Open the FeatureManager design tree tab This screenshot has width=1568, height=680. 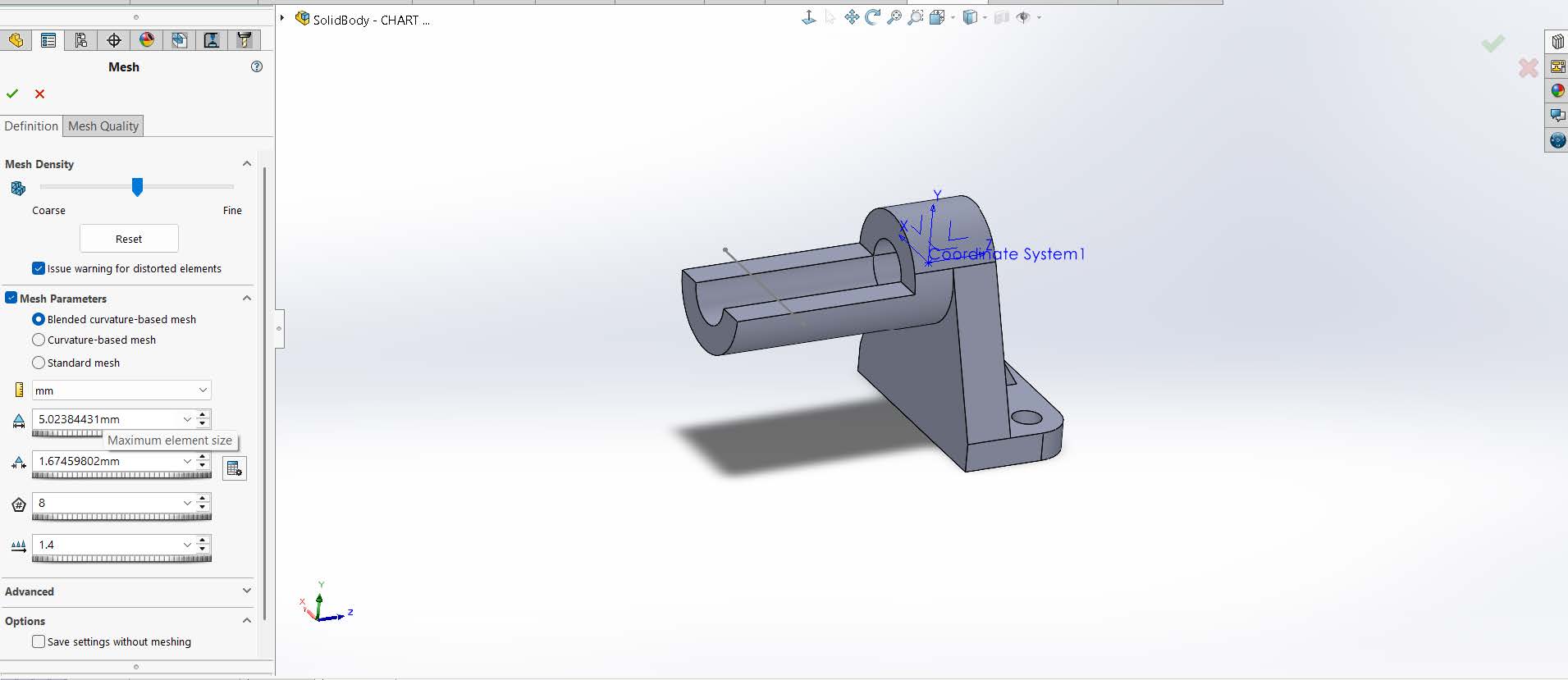(16, 40)
